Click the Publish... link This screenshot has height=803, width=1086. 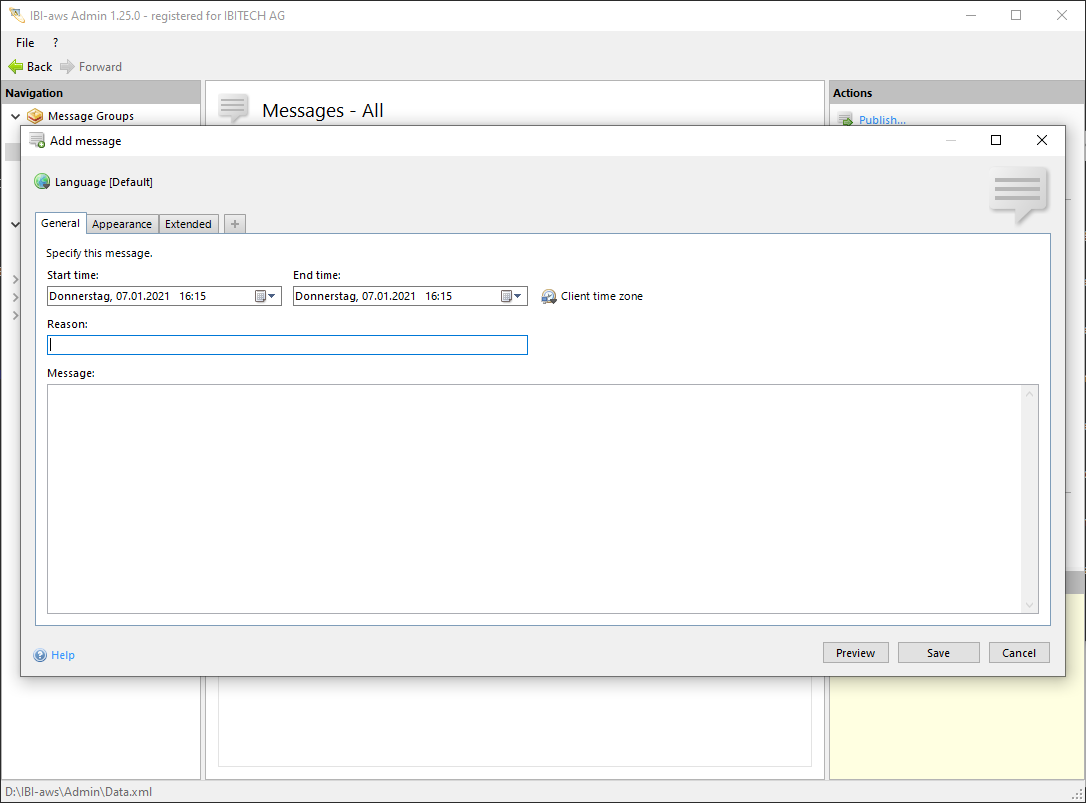882,120
